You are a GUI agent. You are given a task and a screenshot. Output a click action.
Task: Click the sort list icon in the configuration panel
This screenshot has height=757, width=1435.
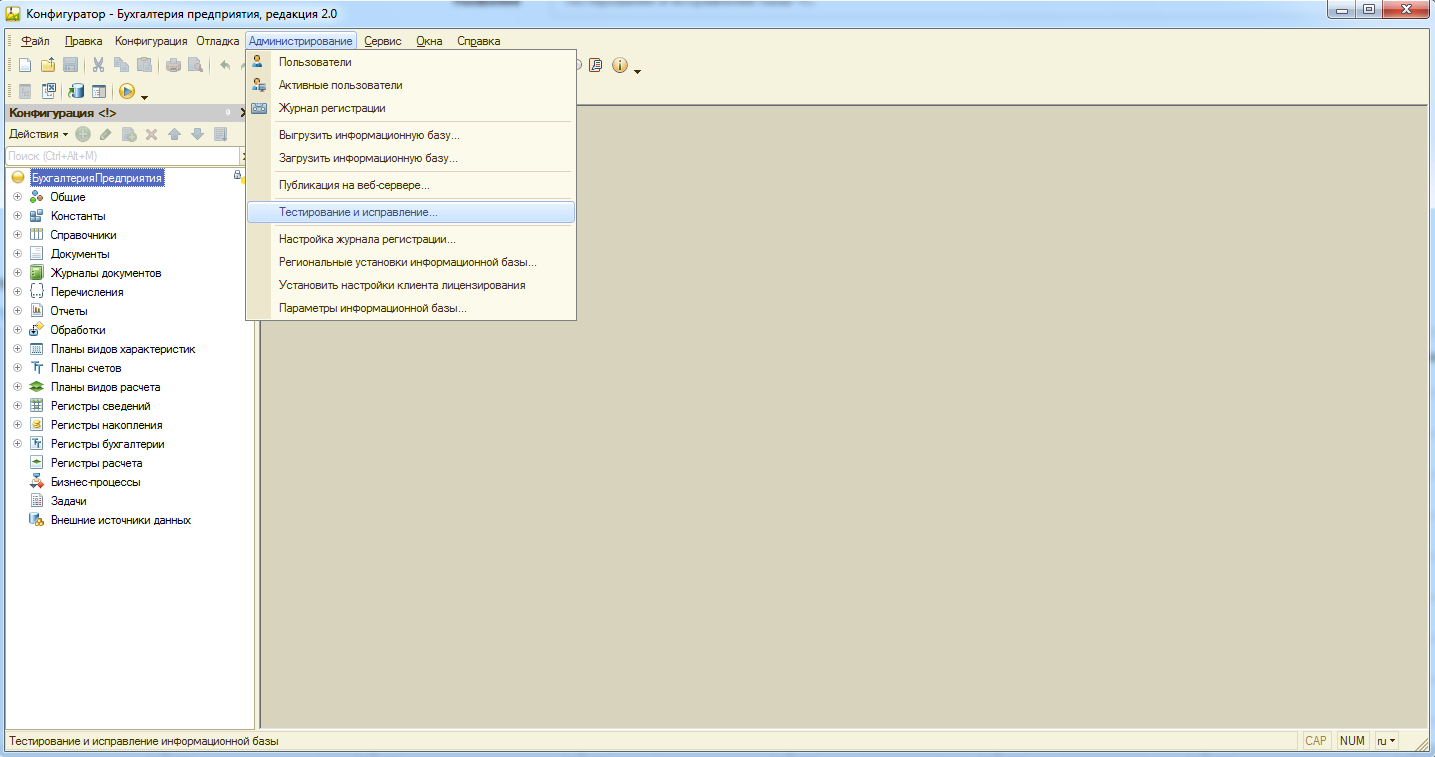(x=221, y=134)
